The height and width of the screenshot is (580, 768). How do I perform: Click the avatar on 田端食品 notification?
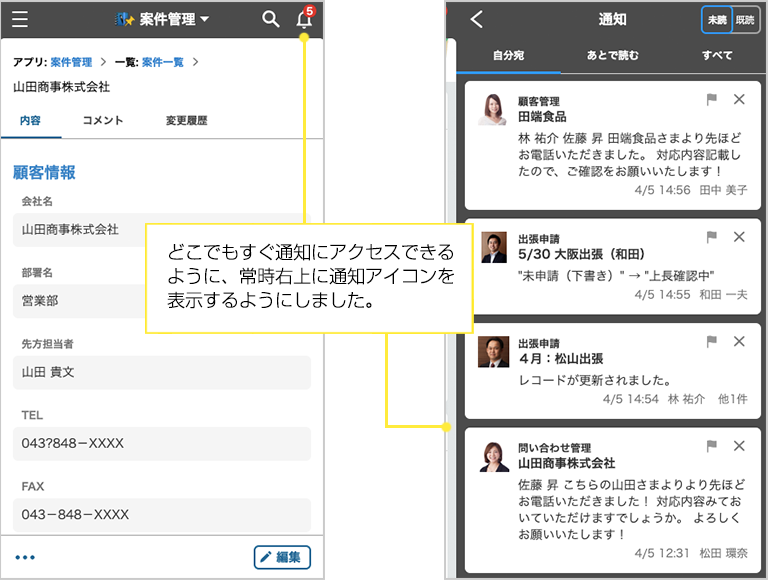pyautogui.click(x=493, y=109)
